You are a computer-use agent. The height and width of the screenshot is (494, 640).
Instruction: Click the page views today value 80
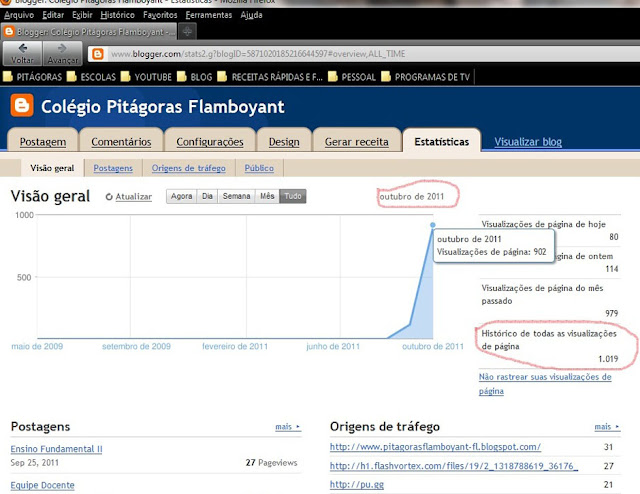click(613, 237)
